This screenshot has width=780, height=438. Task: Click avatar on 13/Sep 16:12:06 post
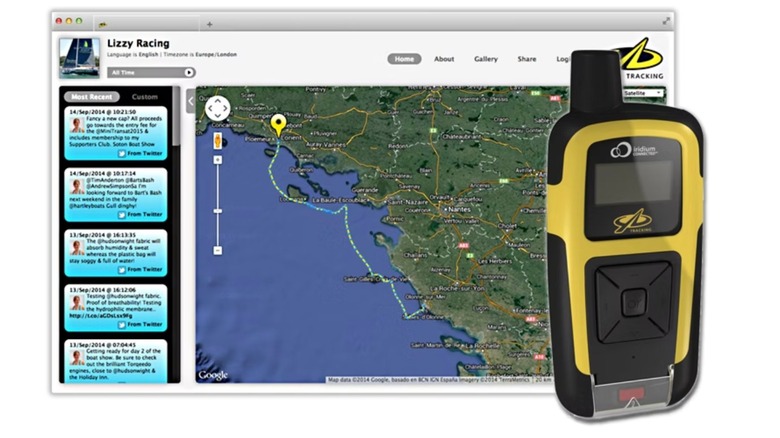click(77, 303)
